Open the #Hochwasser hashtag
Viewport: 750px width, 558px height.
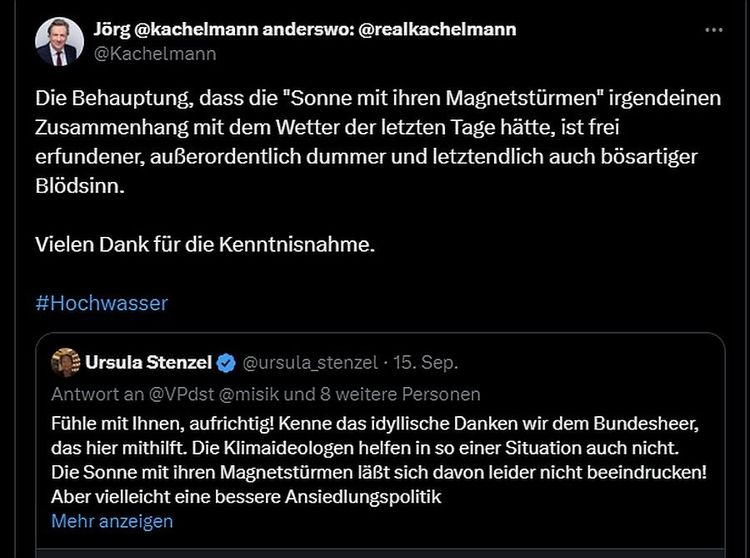pos(101,302)
